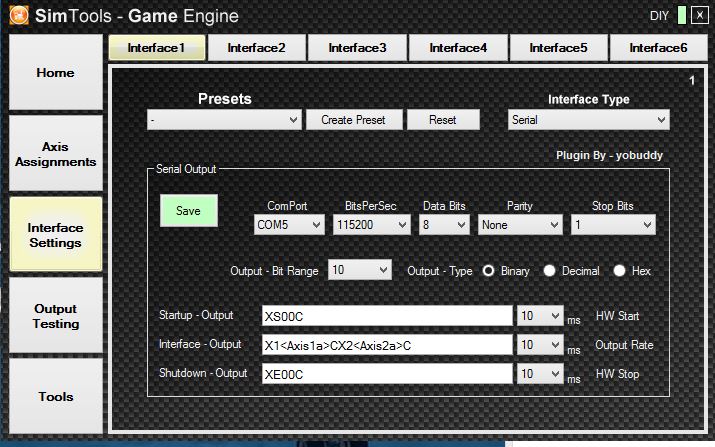The image size is (715, 447).
Task: Expand BitsPerSec 115200 dropdown
Action: pos(371,225)
